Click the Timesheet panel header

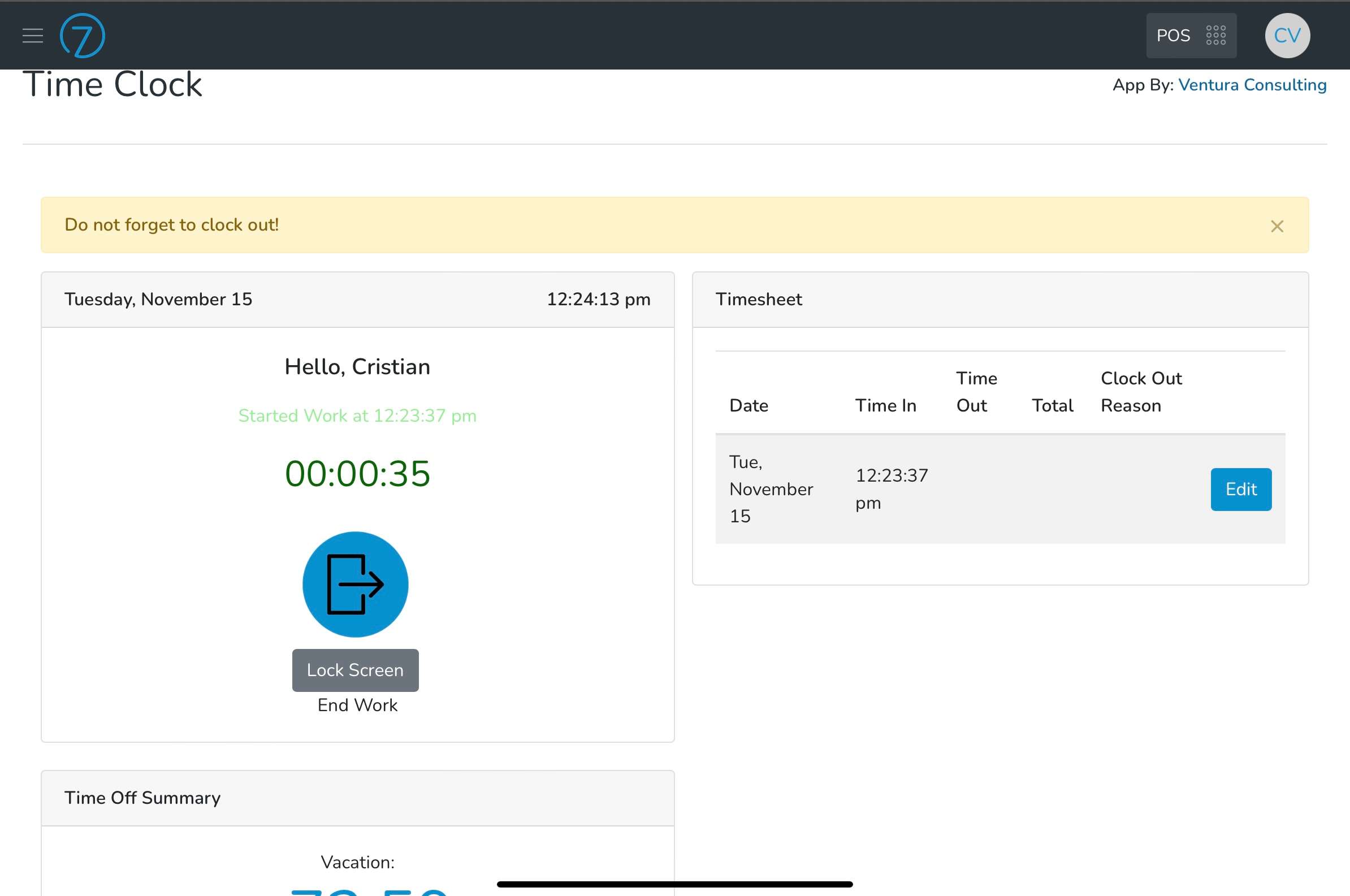[1000, 300]
